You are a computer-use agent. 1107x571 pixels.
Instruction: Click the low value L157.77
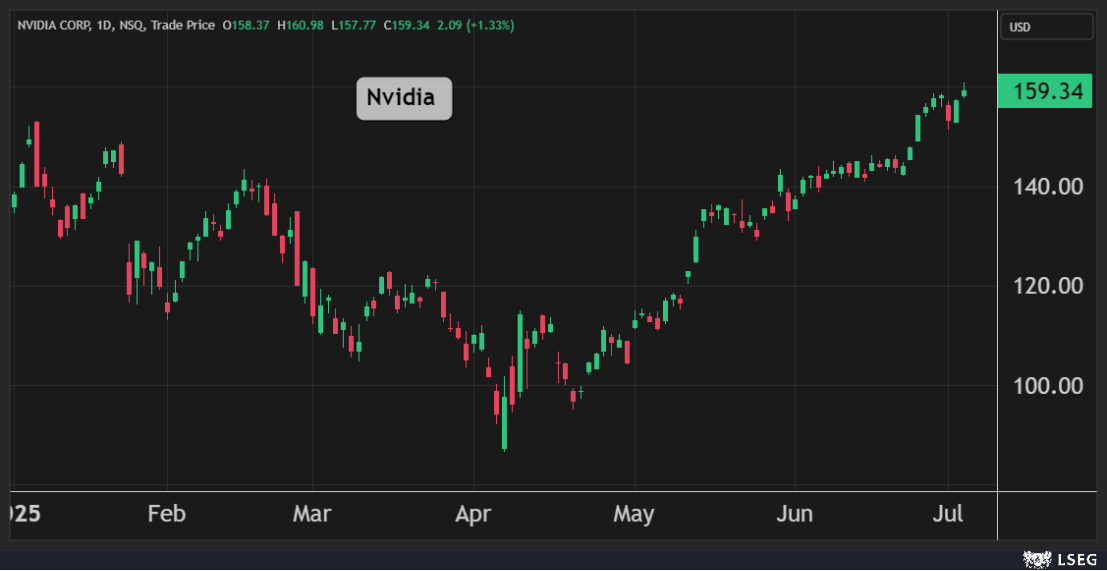[355, 25]
